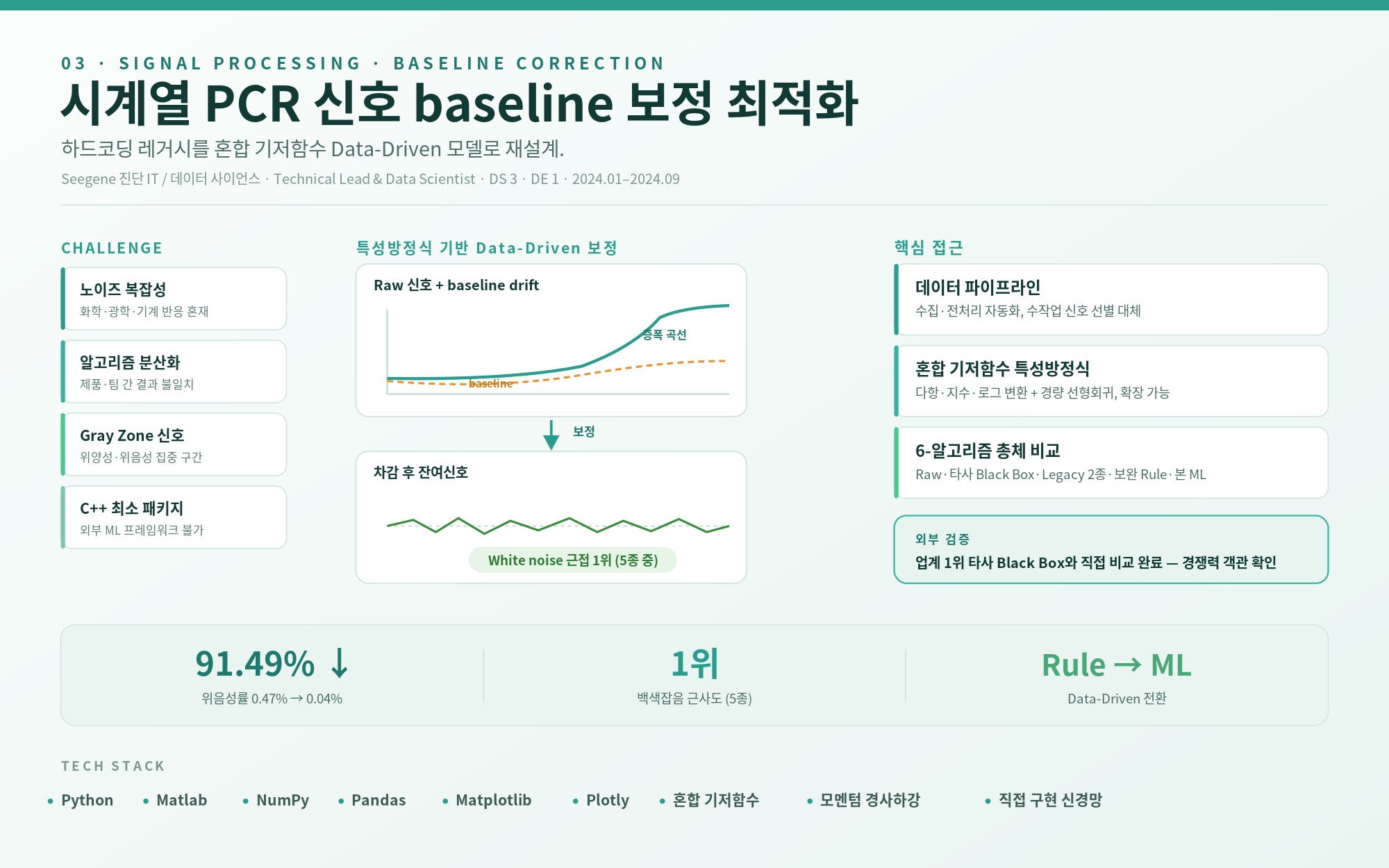Image resolution: width=1389 pixels, height=868 pixels.
Task: Click the 직접 구현 신경망 tech stack item
Action: 1050,801
